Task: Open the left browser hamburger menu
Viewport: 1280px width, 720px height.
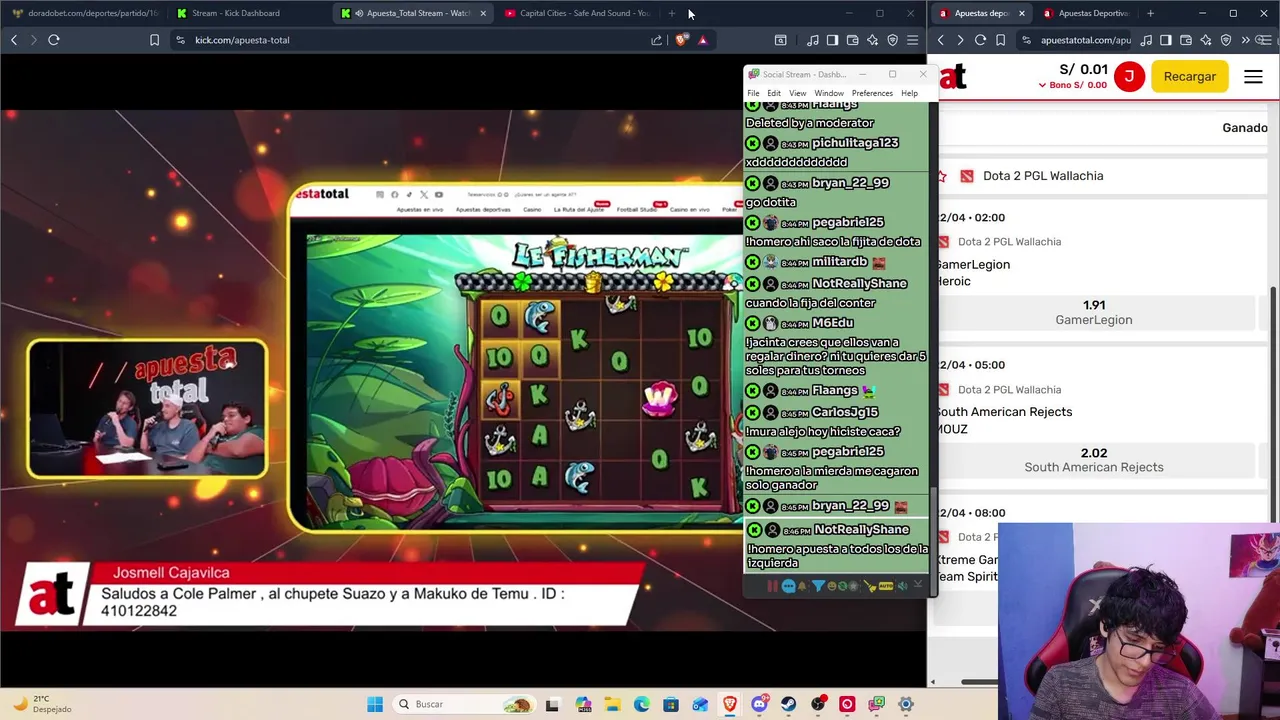Action: [x=912, y=40]
